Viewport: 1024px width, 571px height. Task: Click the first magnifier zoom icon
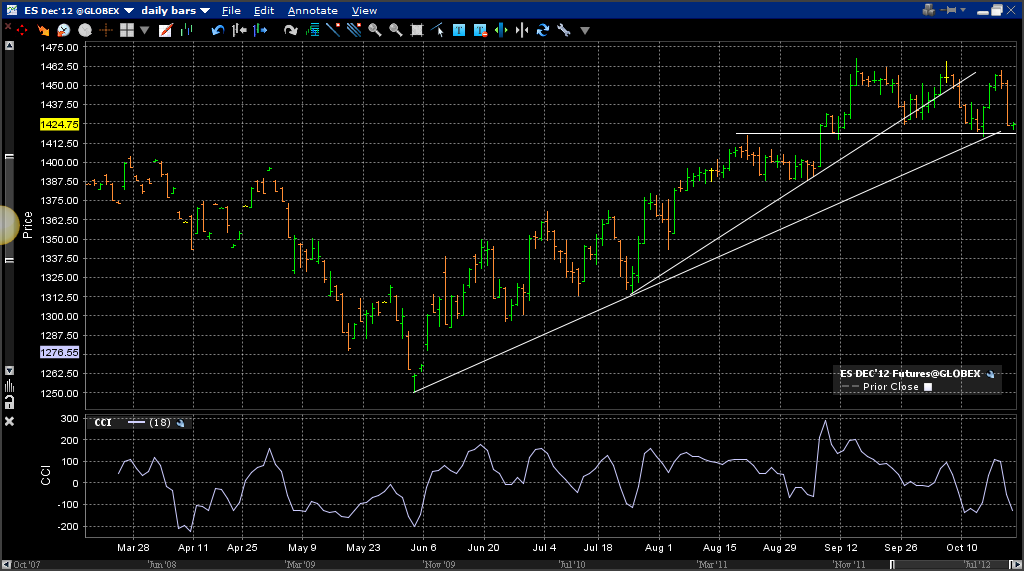click(x=375, y=30)
